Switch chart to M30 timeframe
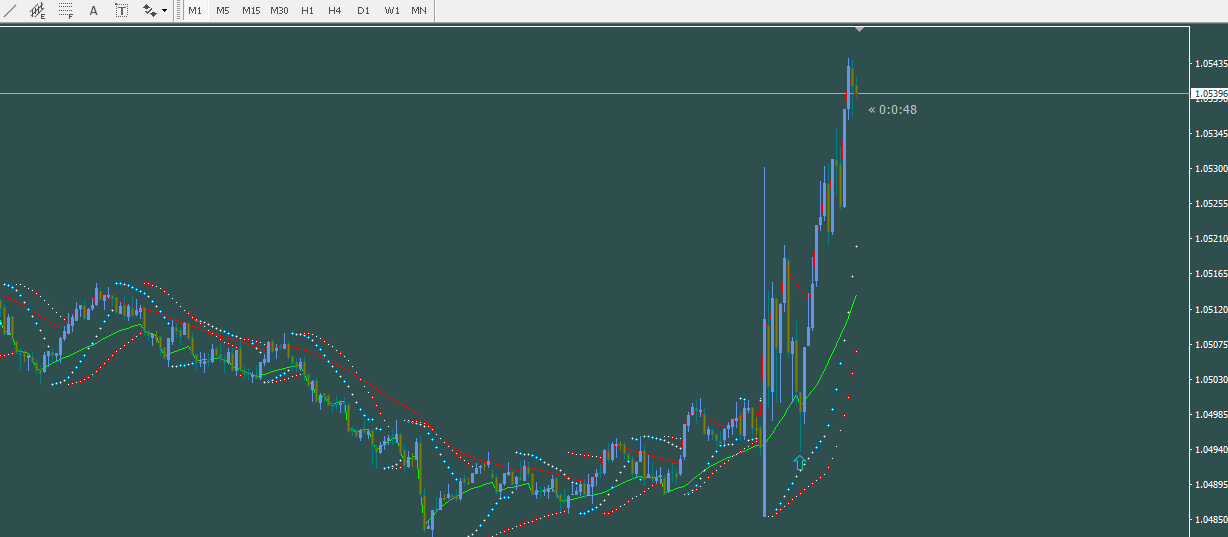This screenshot has width=1228, height=537. pos(279,11)
